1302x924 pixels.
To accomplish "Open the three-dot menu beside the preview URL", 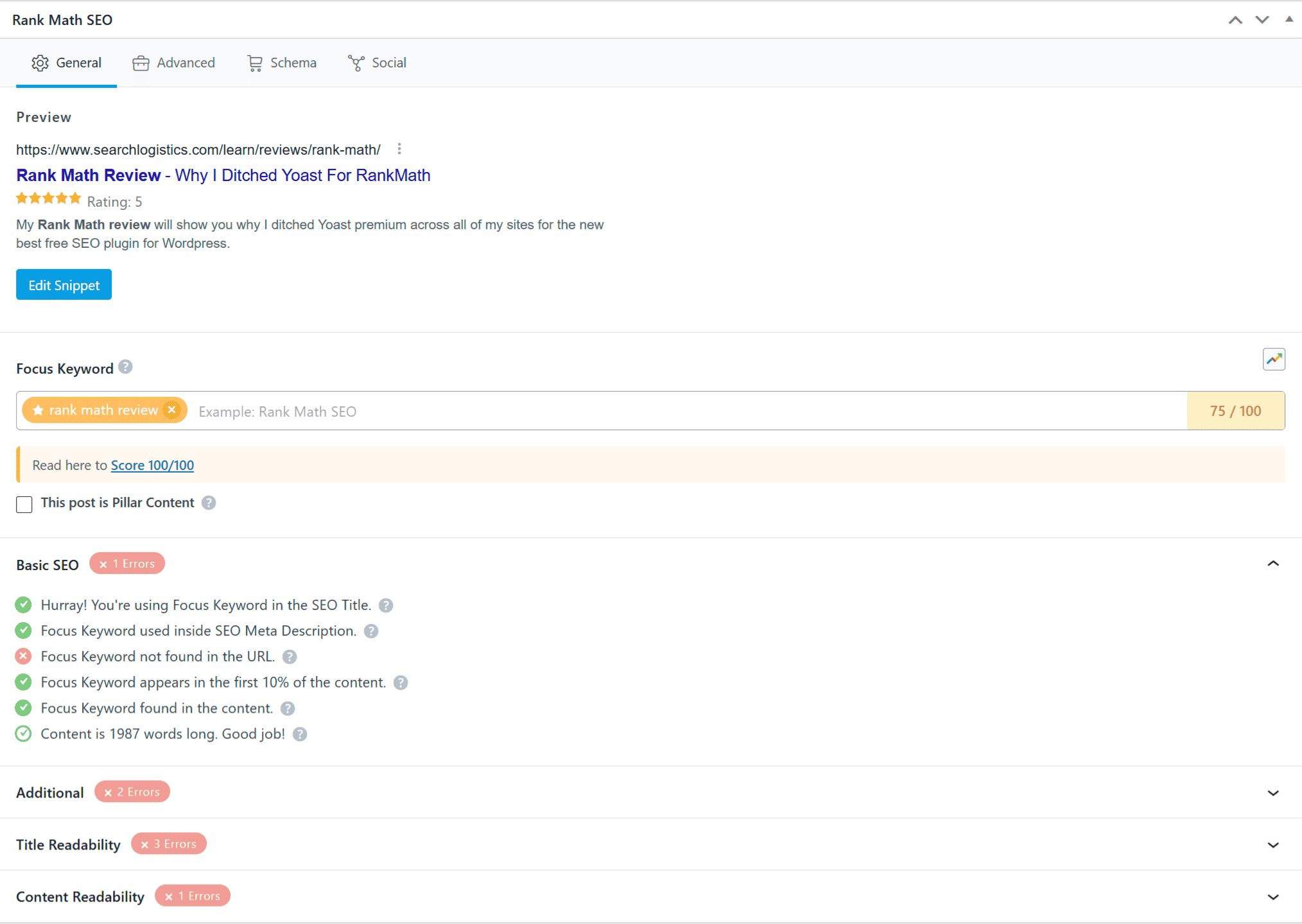I will coord(399,149).
